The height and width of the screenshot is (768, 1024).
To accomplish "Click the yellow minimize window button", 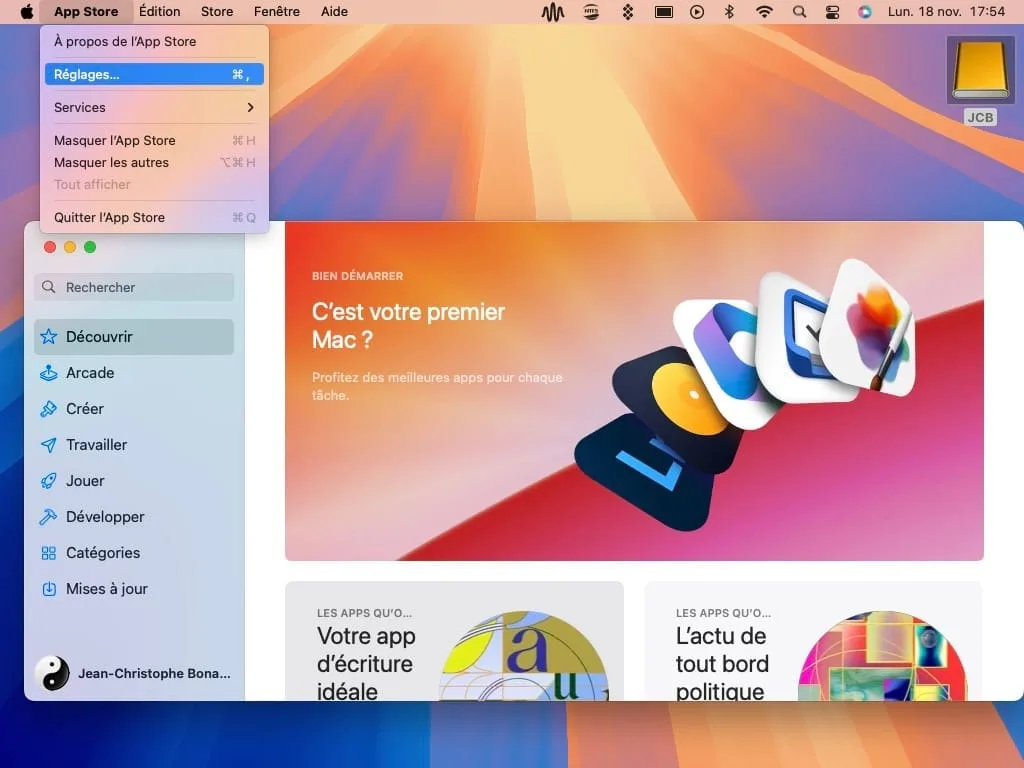I will [x=70, y=247].
